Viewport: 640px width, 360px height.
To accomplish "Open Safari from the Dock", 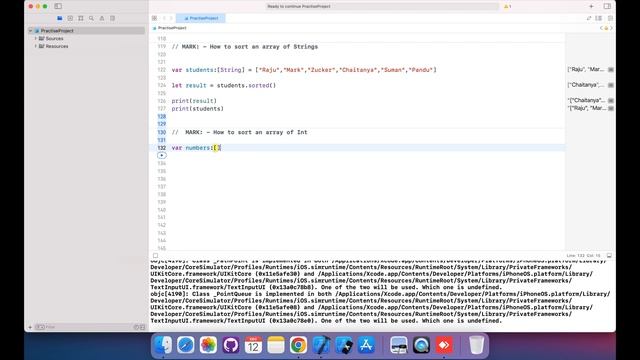I will coord(186,345).
